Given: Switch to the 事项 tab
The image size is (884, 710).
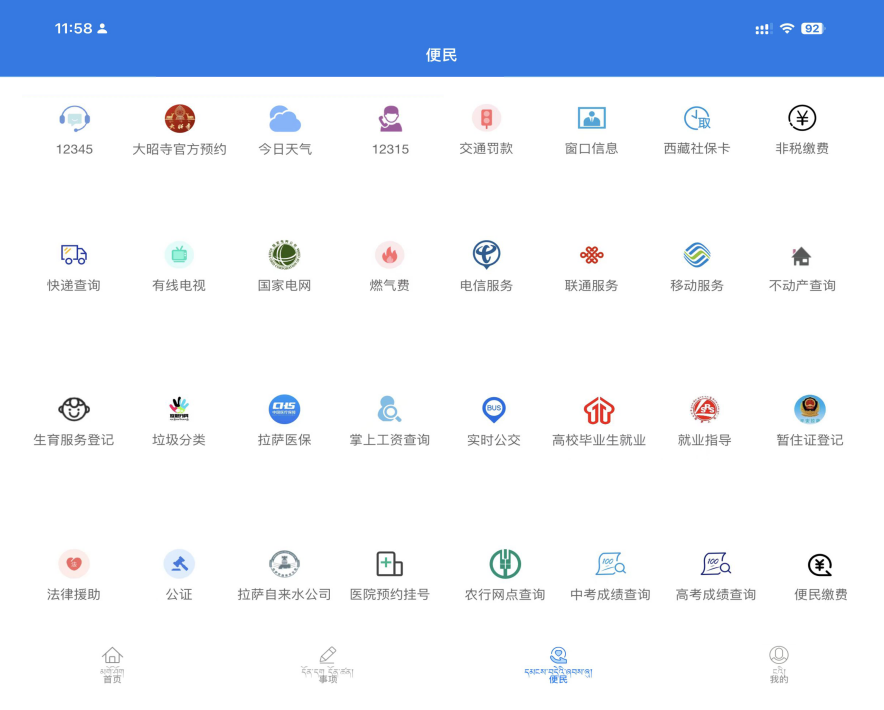Looking at the screenshot, I should 327,664.
